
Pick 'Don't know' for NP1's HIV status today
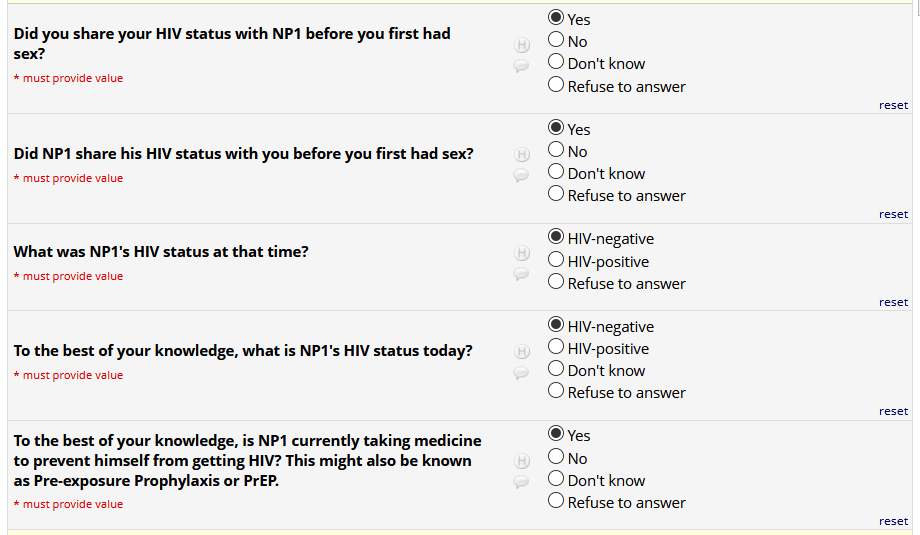(x=557, y=370)
